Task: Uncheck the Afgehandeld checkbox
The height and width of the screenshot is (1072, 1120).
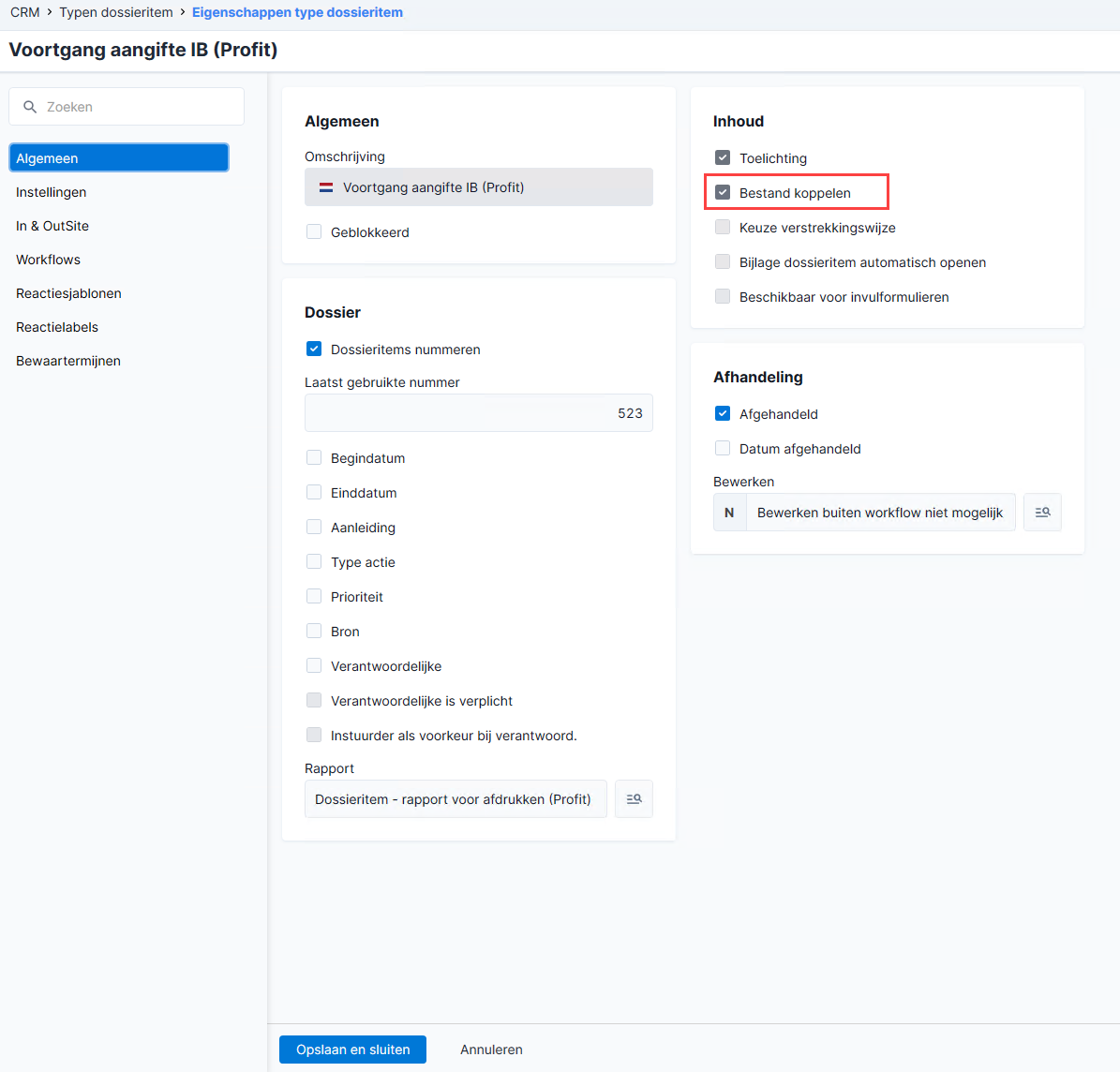Action: (x=723, y=413)
